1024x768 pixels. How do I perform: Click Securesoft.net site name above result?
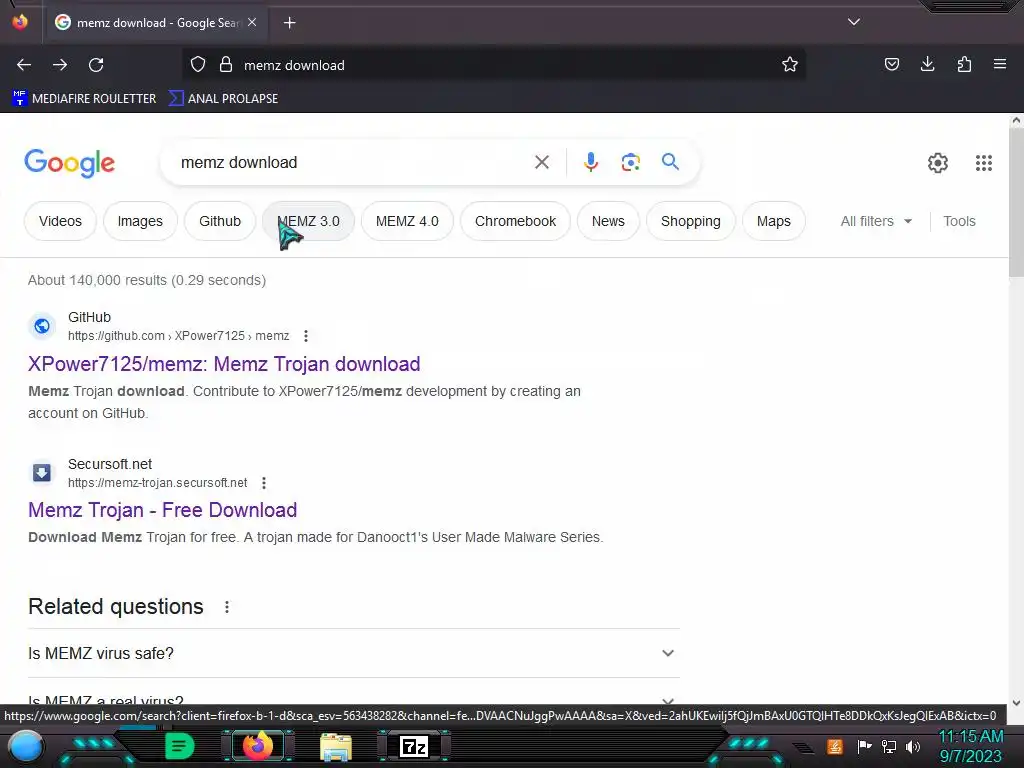tap(110, 464)
